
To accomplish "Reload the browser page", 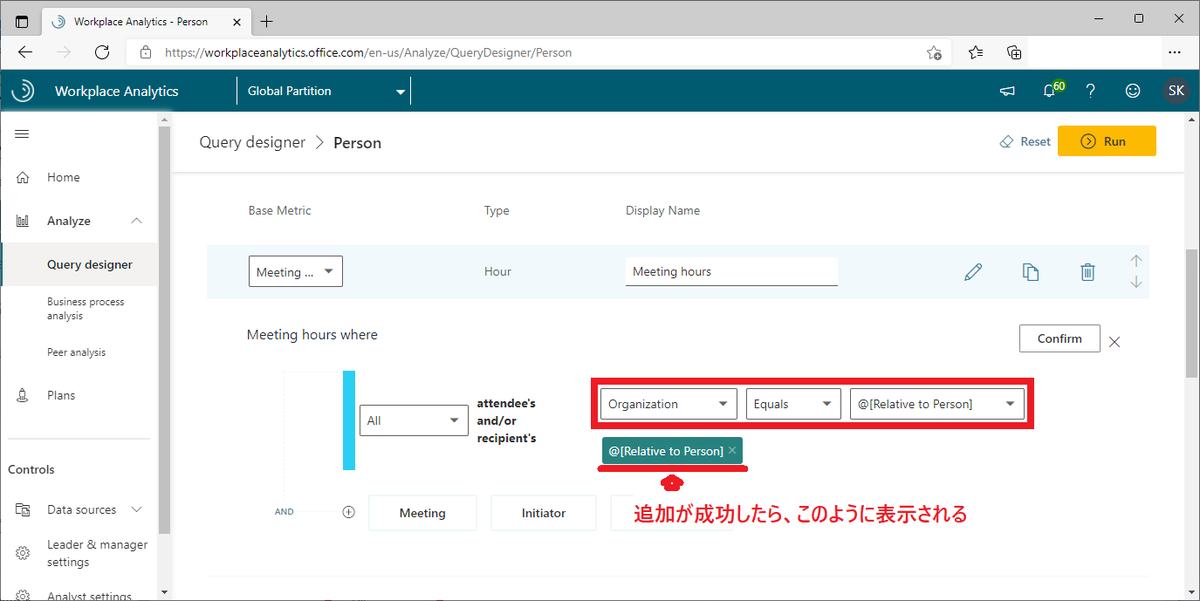I will pos(102,52).
